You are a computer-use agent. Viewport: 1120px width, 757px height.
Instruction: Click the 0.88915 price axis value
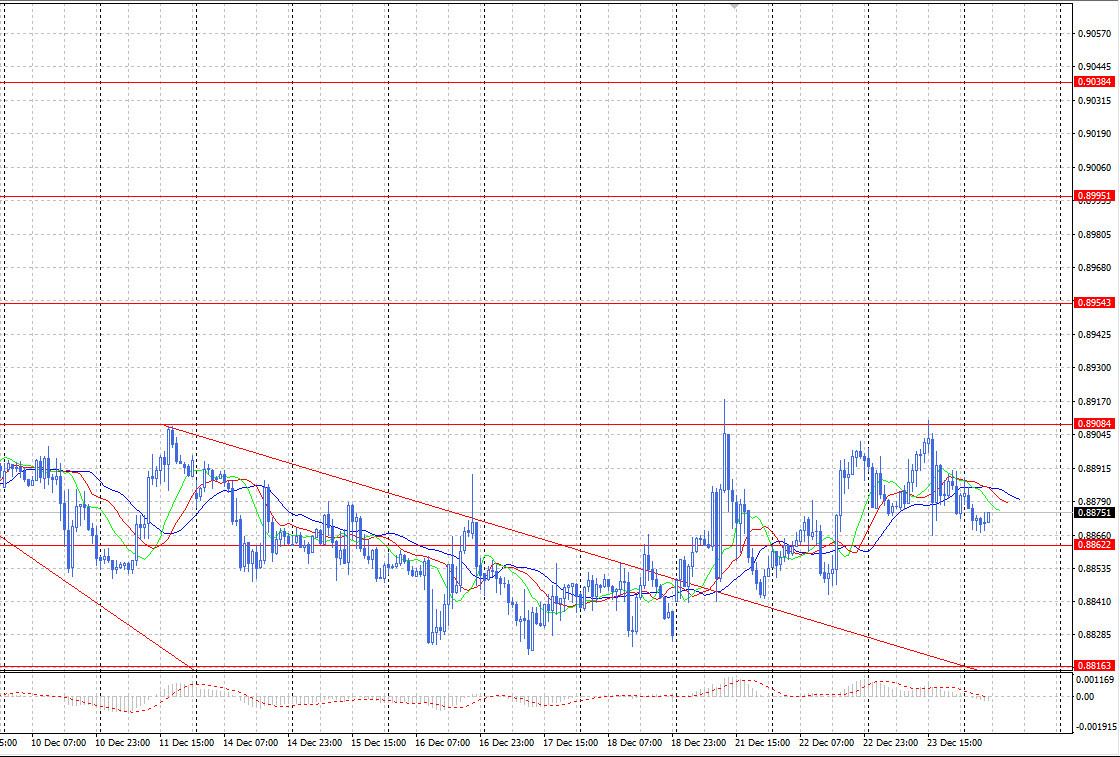1094,468
